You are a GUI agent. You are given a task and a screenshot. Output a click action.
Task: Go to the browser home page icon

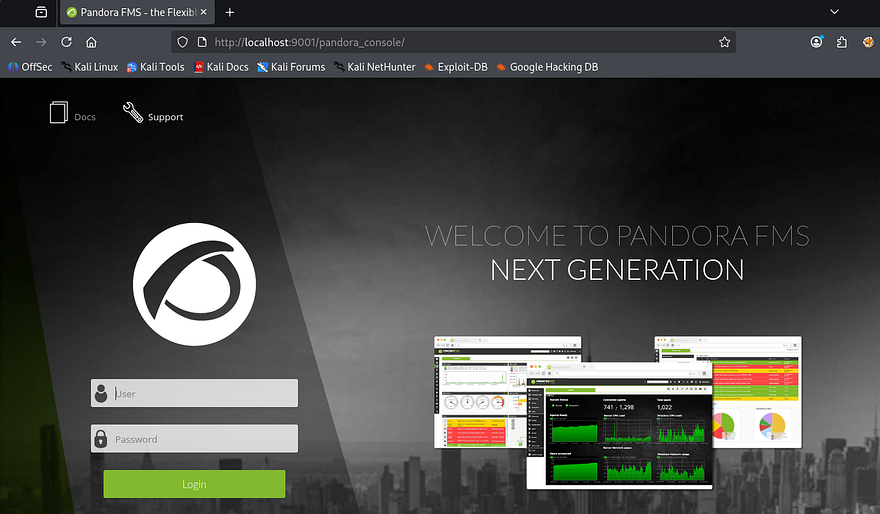point(91,42)
